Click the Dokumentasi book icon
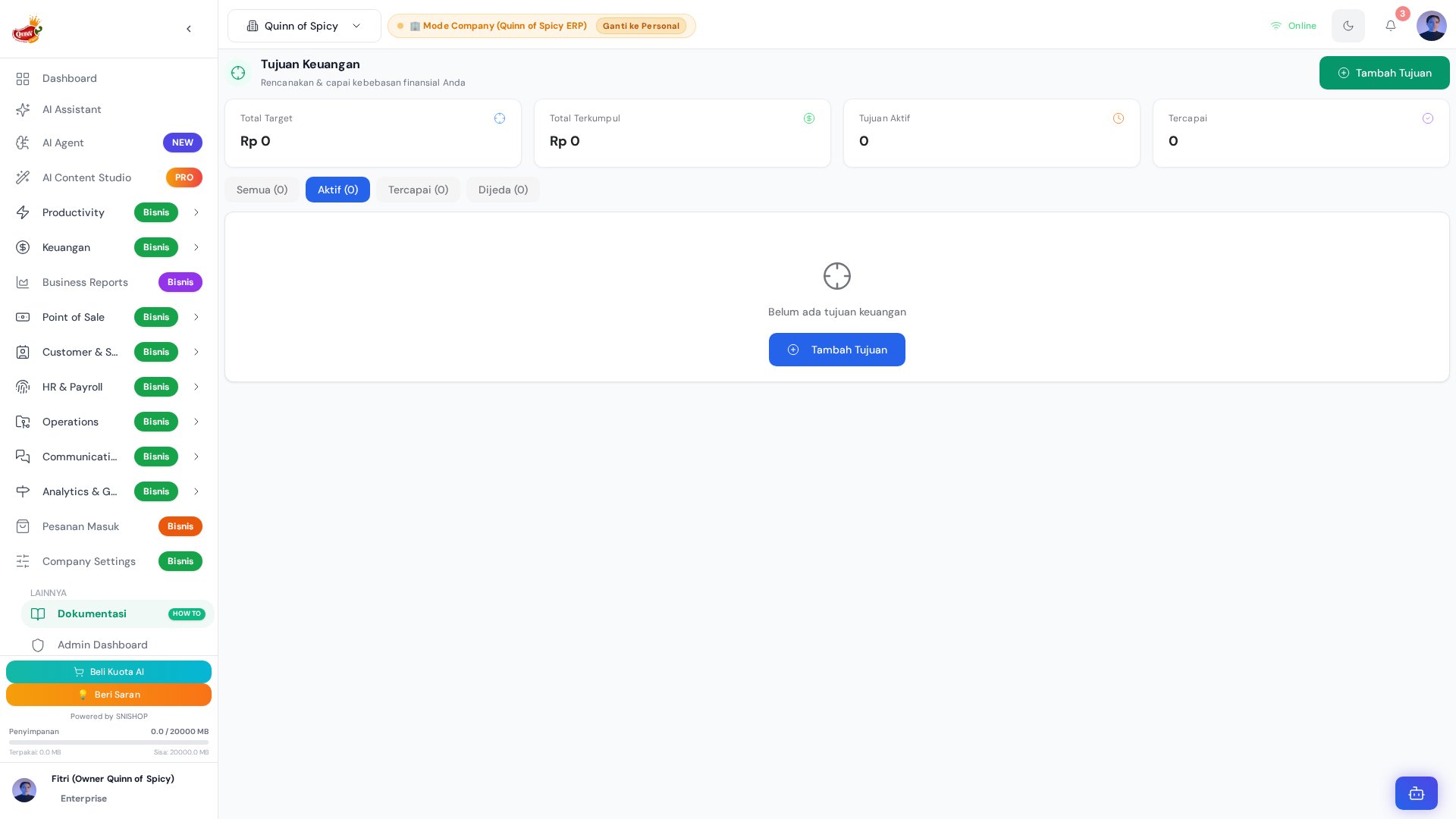Image resolution: width=1456 pixels, height=819 pixels. click(38, 614)
